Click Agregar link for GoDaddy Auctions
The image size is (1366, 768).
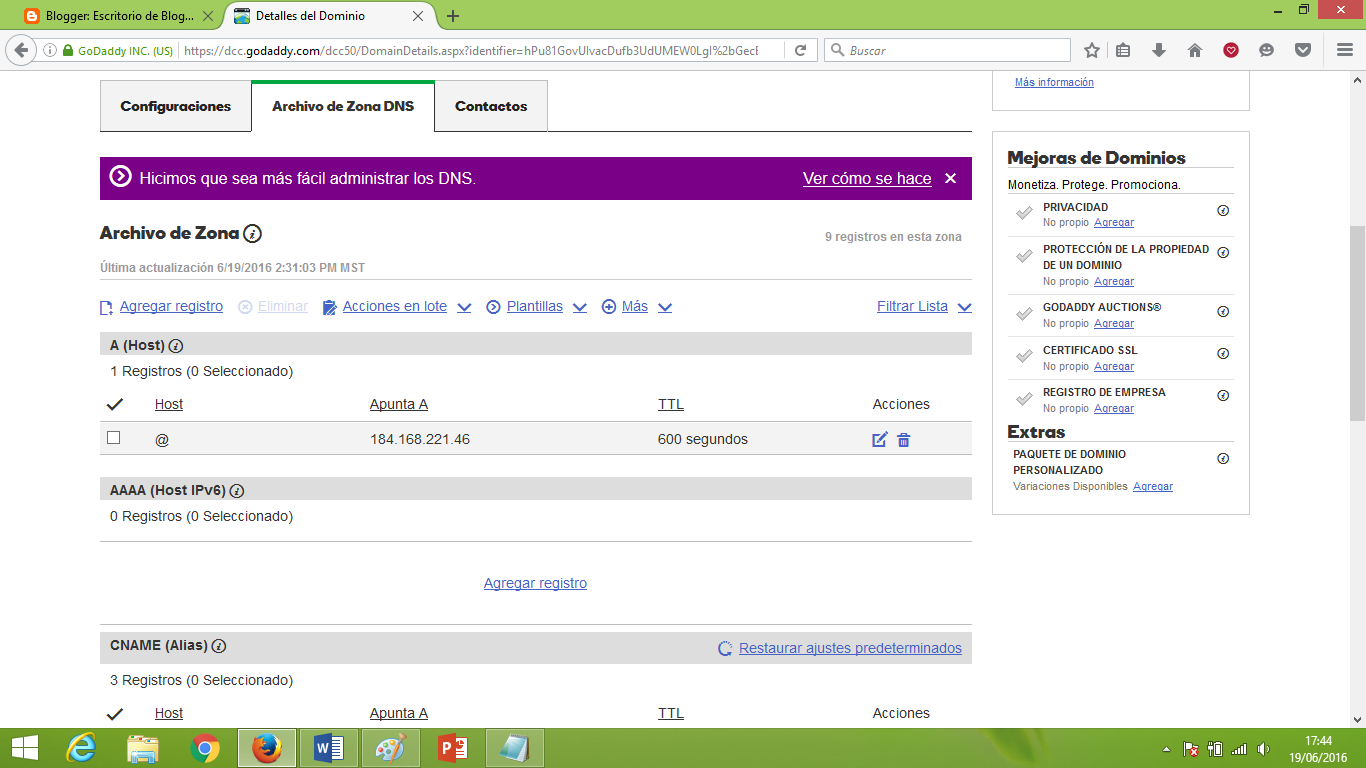click(1114, 323)
